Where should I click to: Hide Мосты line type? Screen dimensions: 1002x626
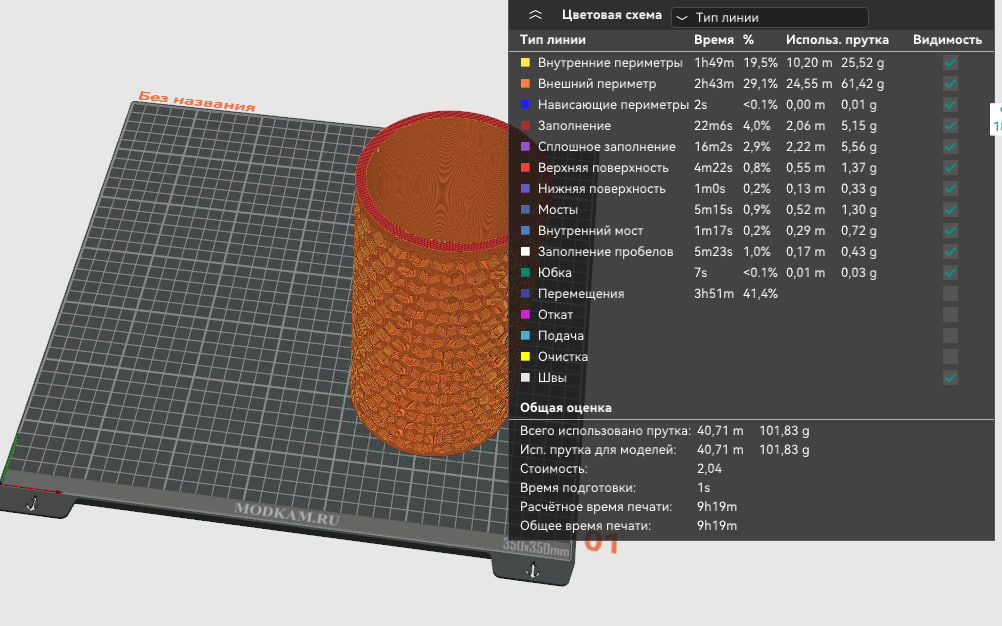(x=950, y=210)
